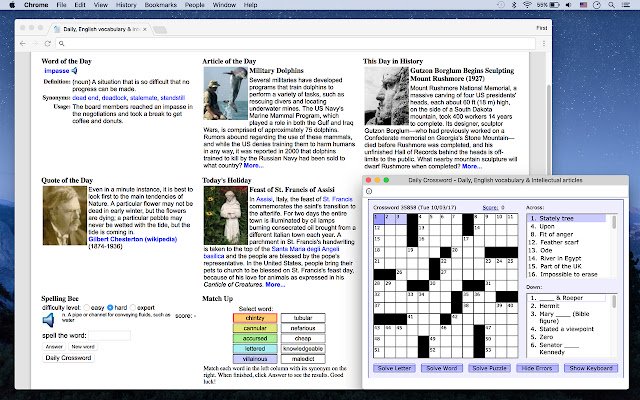This screenshot has width=640, height=400.
Task: Open the Window menu
Action: click(x=224, y=5)
